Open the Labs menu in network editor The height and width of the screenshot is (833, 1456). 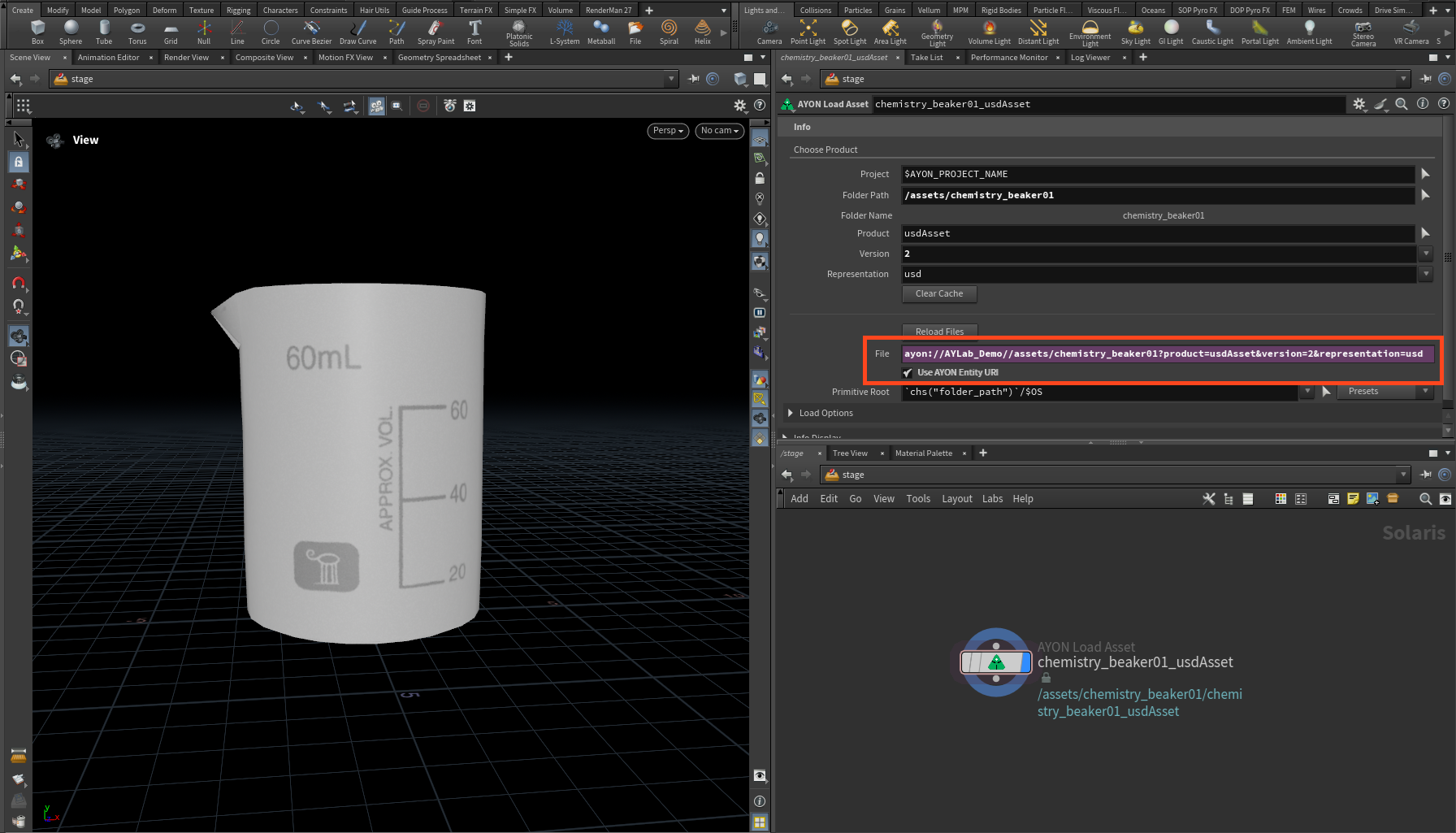(992, 499)
